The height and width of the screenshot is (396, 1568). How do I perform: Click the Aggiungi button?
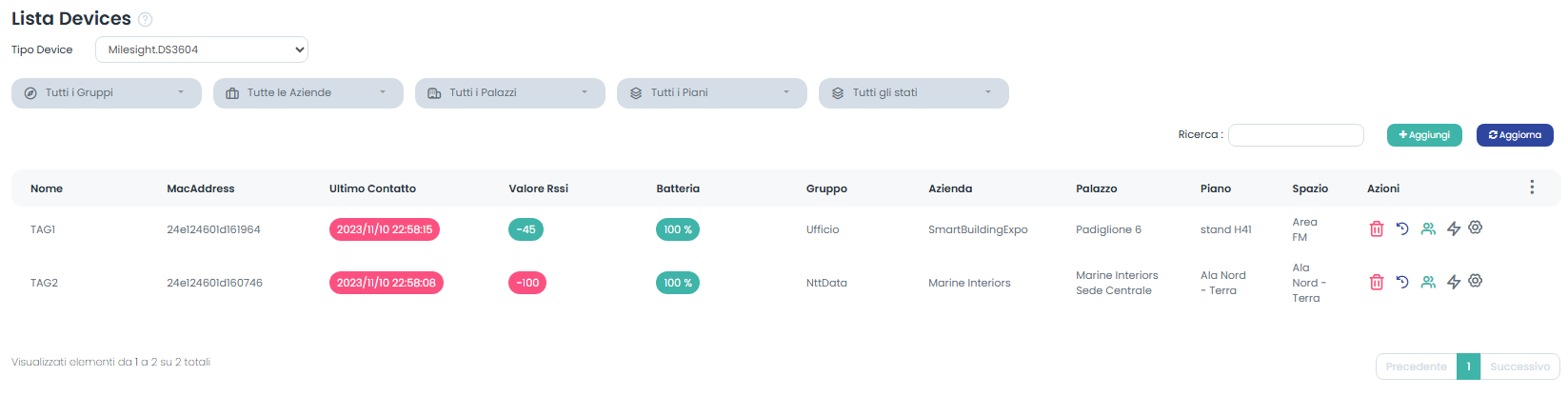pyautogui.click(x=1424, y=135)
